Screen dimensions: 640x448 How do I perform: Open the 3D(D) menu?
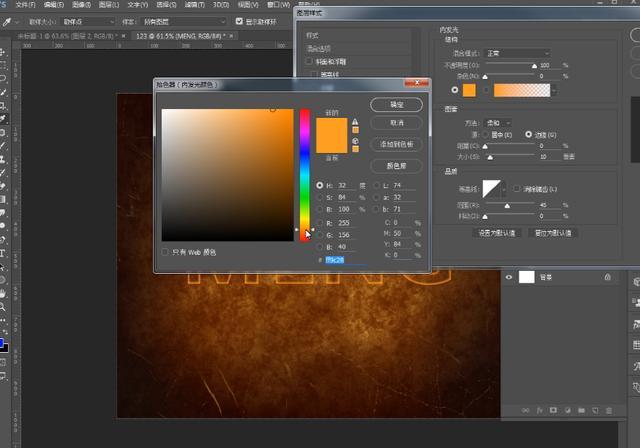221,4
